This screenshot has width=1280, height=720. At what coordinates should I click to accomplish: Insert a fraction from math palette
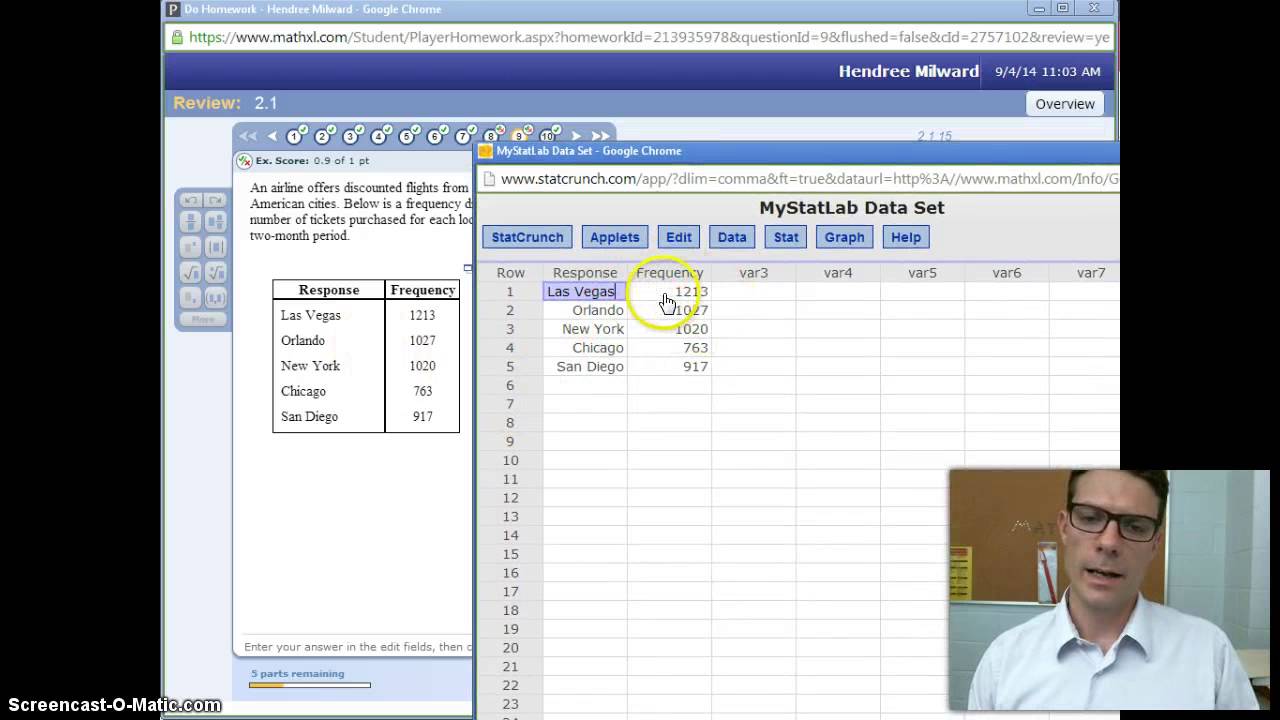[x=190, y=222]
